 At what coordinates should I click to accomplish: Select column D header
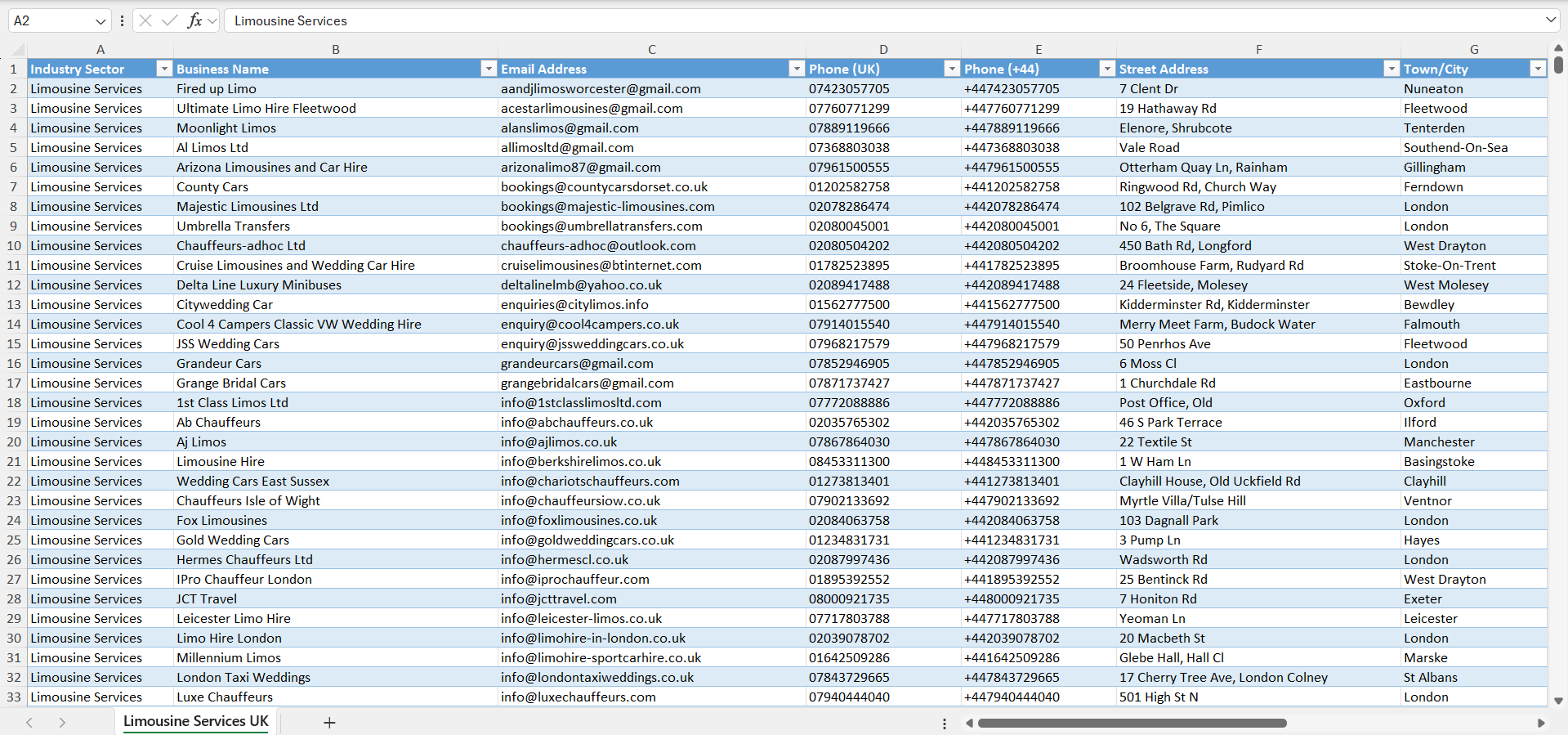coord(883,49)
